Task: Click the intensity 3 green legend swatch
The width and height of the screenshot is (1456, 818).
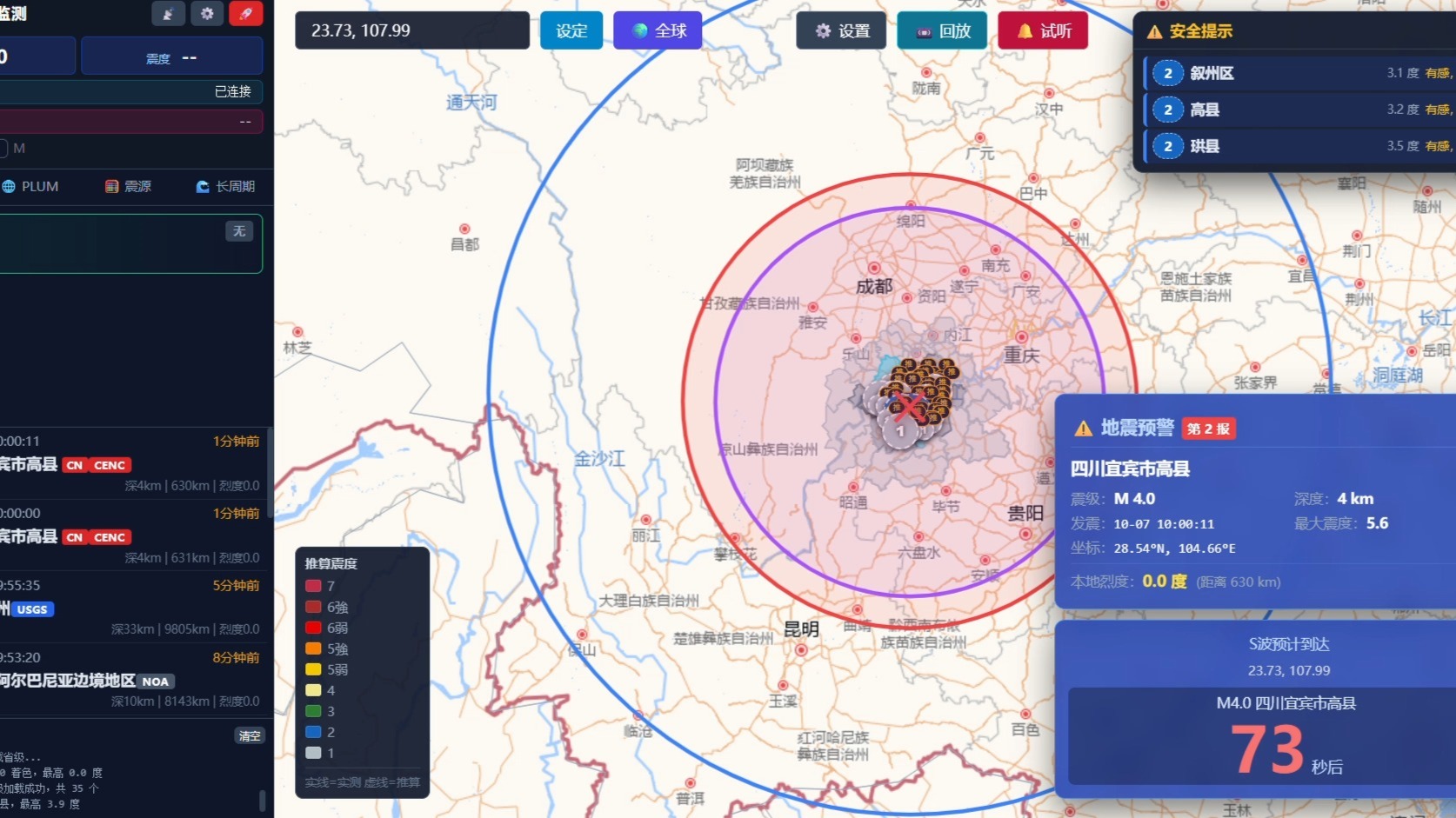Action: [313, 711]
